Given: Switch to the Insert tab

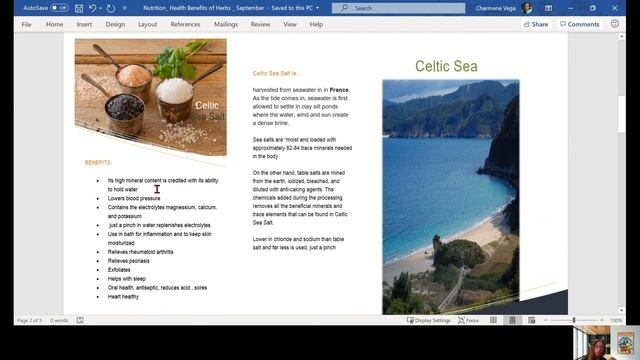Looking at the screenshot, I should (84, 24).
